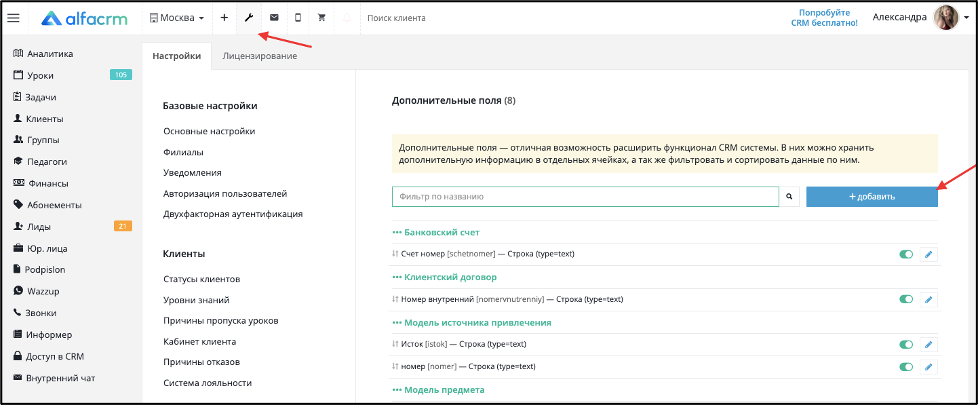Open Авторизация пользователей settings
The image size is (979, 406).
click(225, 194)
